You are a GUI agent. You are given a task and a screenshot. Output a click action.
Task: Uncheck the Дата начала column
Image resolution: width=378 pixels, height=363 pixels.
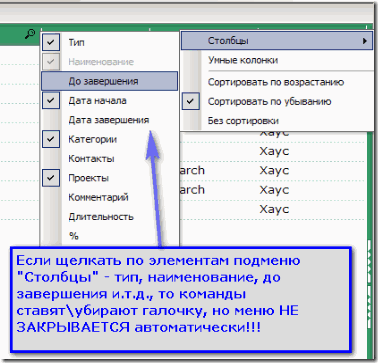[109, 100]
